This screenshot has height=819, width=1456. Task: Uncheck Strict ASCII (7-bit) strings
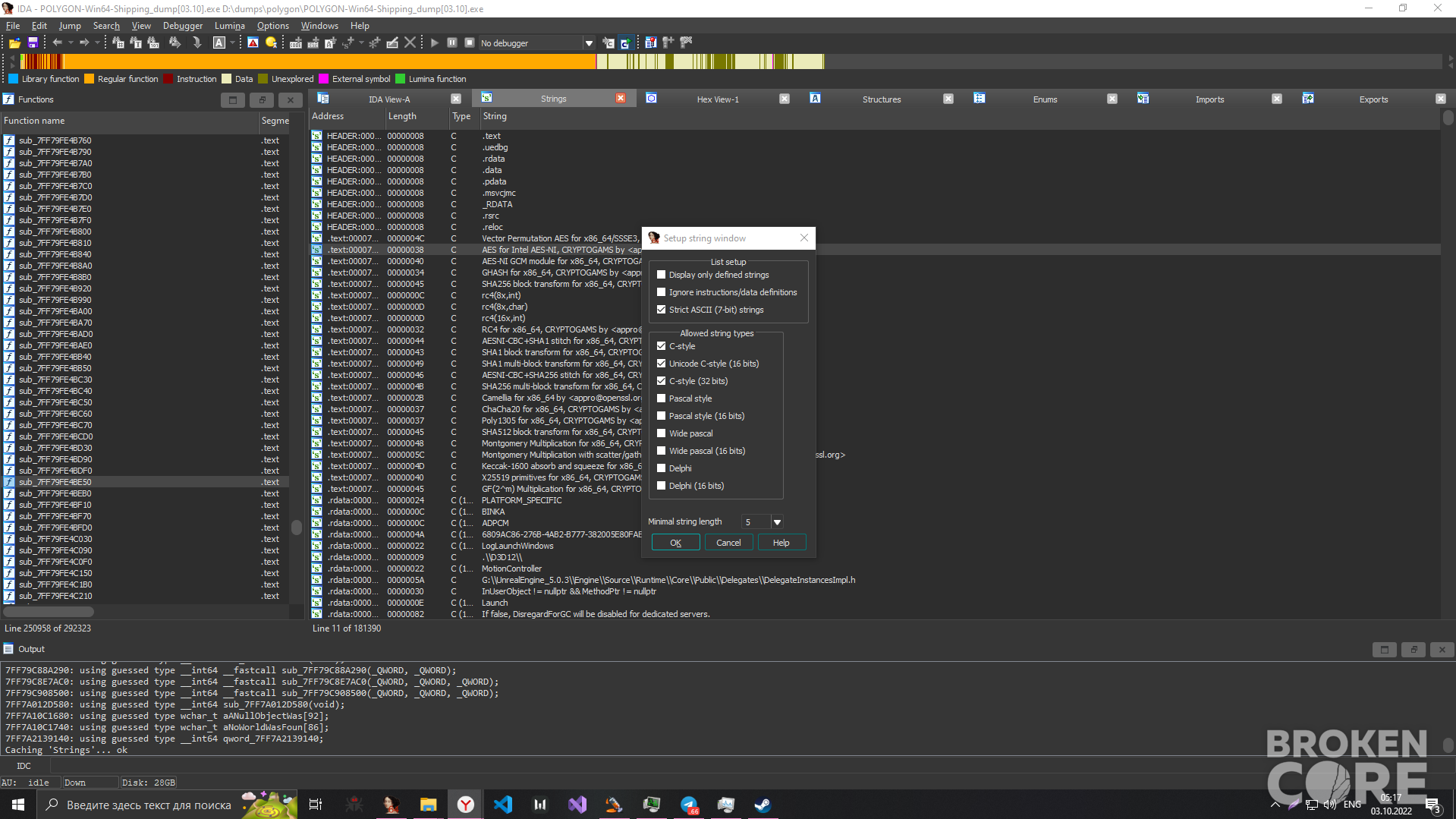(662, 310)
